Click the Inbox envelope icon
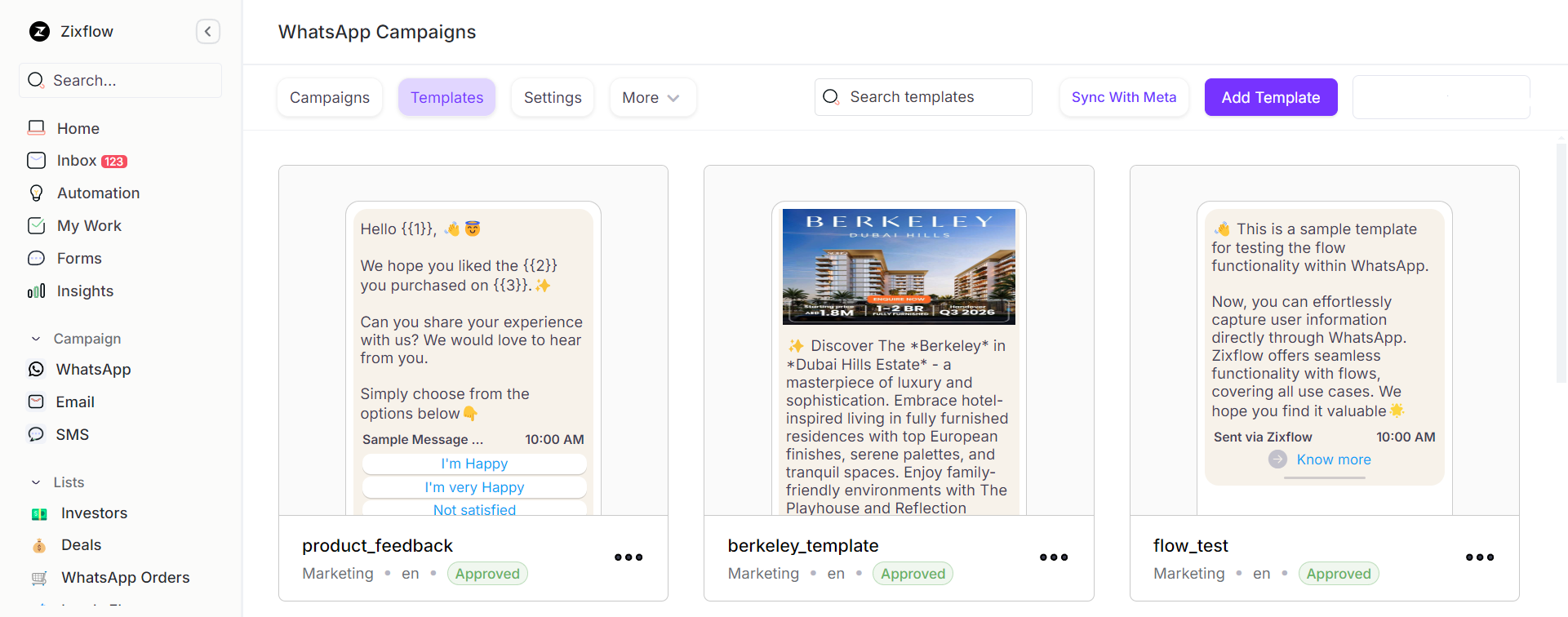 [37, 161]
